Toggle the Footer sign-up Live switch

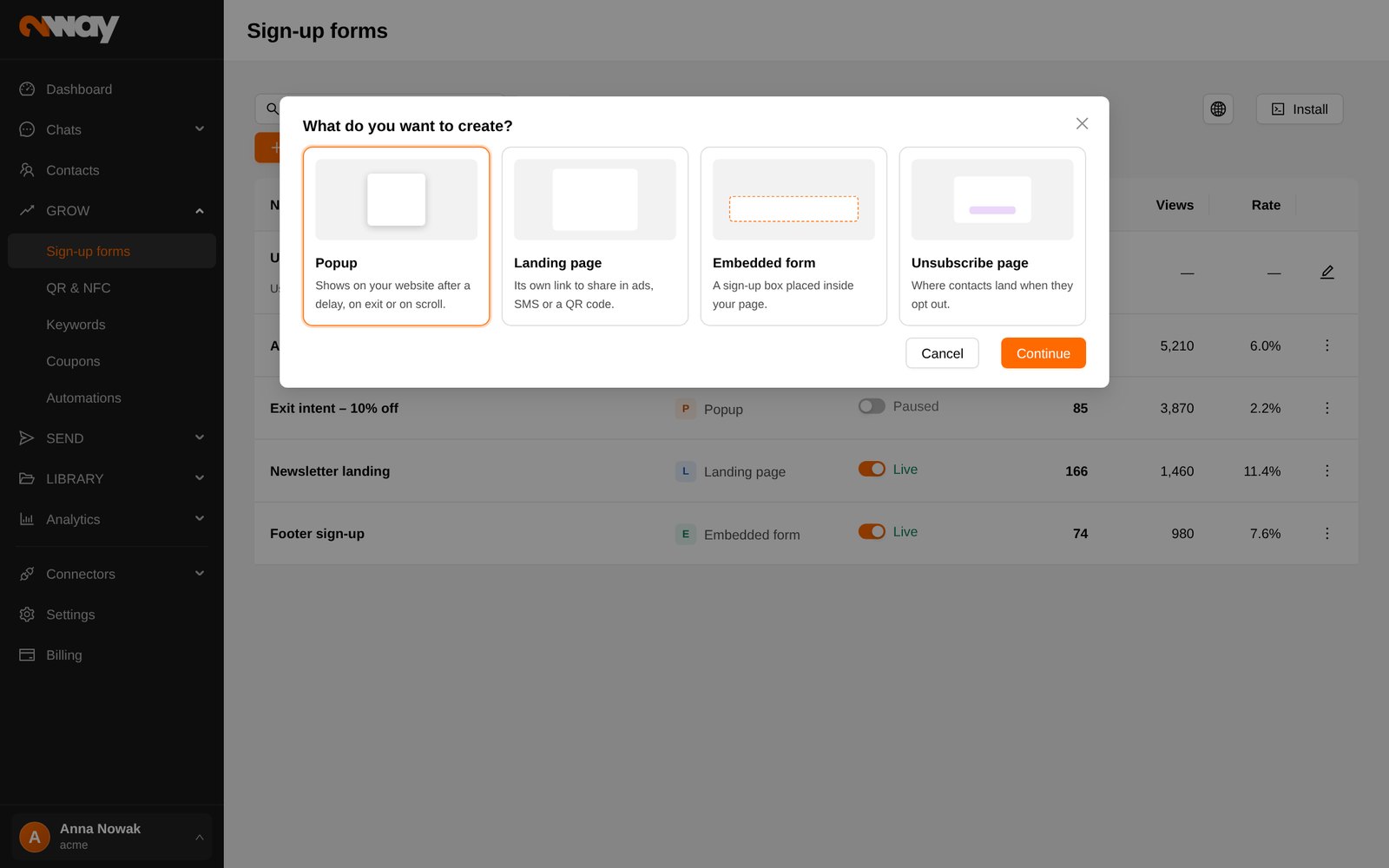[x=872, y=531]
